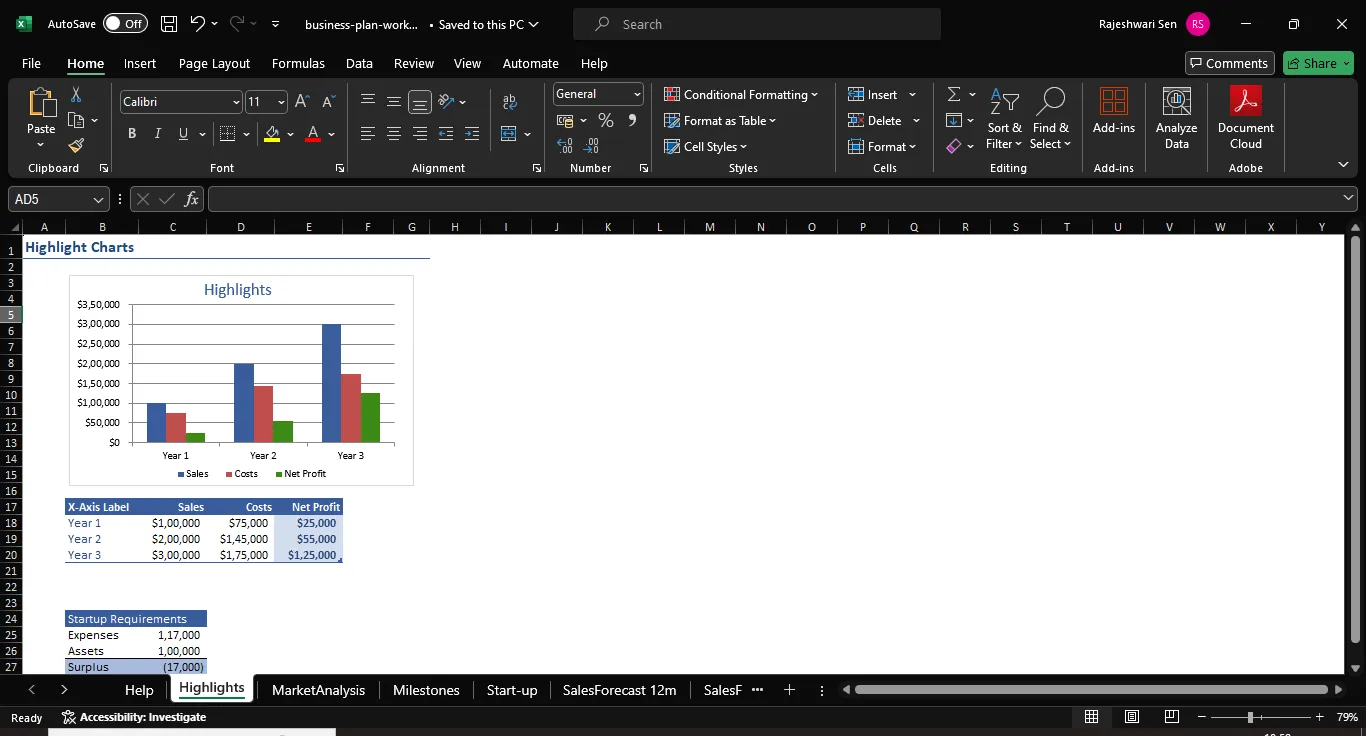Open the font name Calibri dropdown
The height and width of the screenshot is (736, 1366).
tap(236, 102)
